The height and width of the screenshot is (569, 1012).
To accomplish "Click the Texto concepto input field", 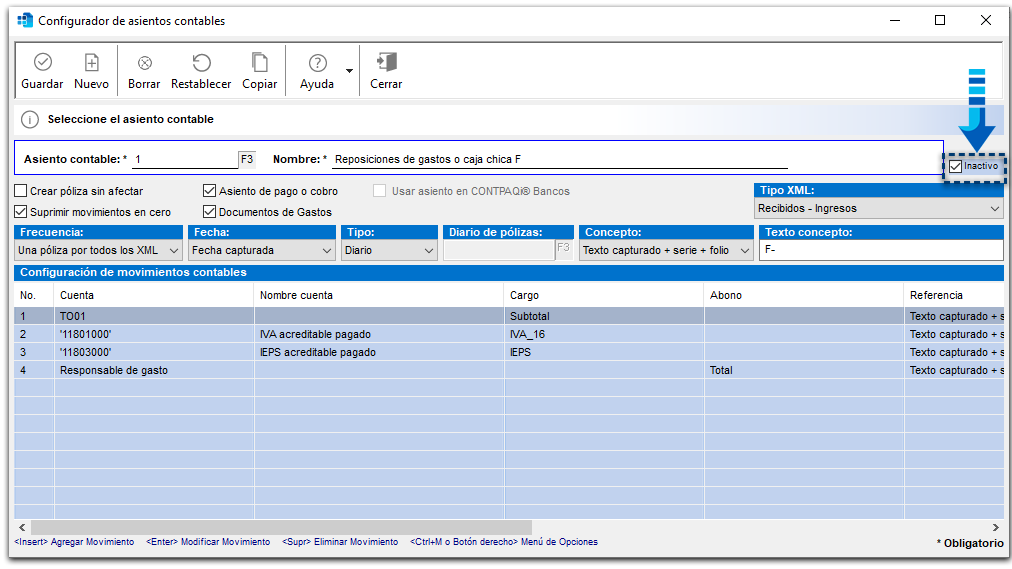I will 880,251.
